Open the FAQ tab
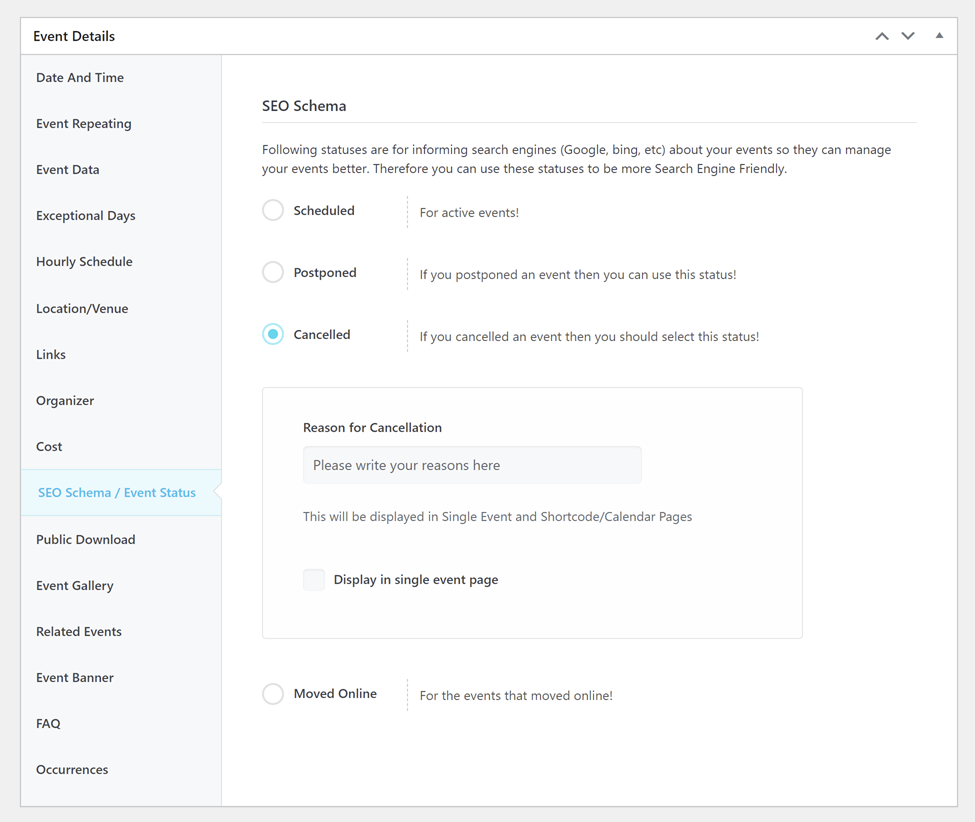 click(x=48, y=724)
